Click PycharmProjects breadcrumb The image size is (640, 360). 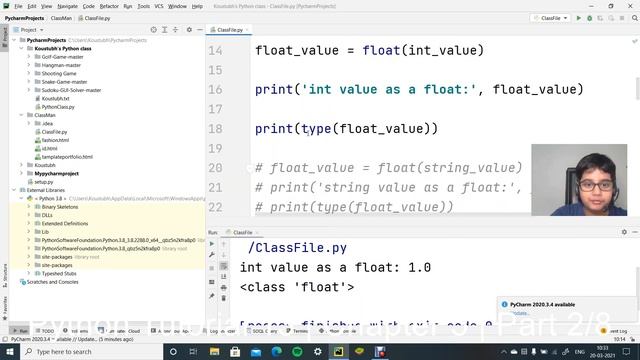pos(24,18)
